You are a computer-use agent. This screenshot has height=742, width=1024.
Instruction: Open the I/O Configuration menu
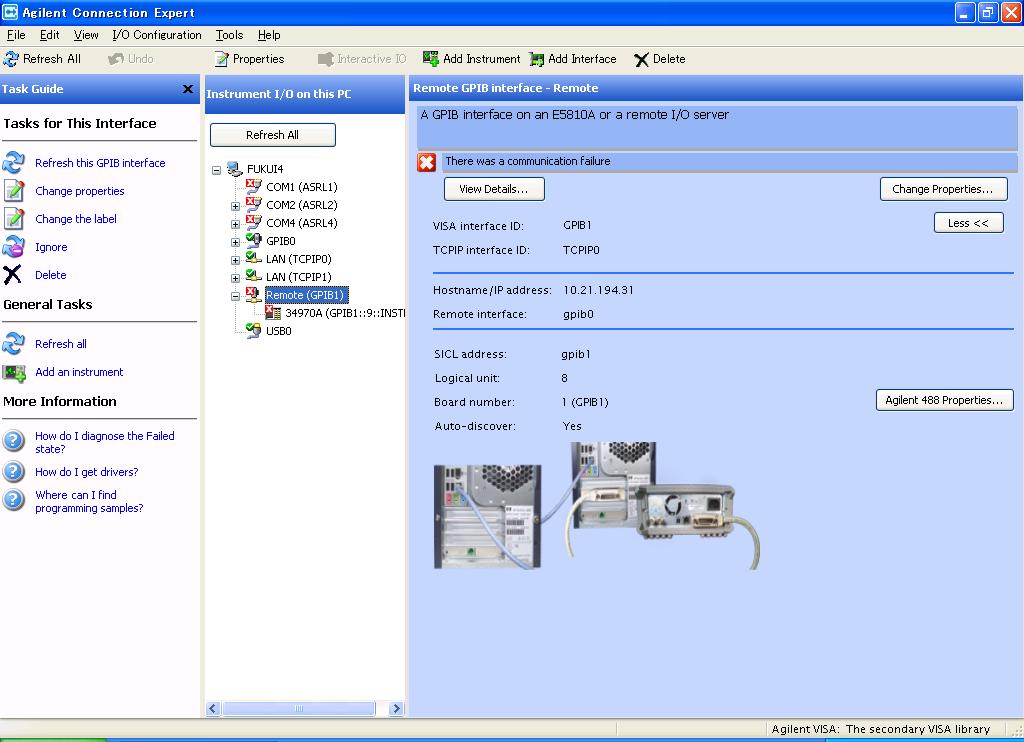click(x=157, y=35)
